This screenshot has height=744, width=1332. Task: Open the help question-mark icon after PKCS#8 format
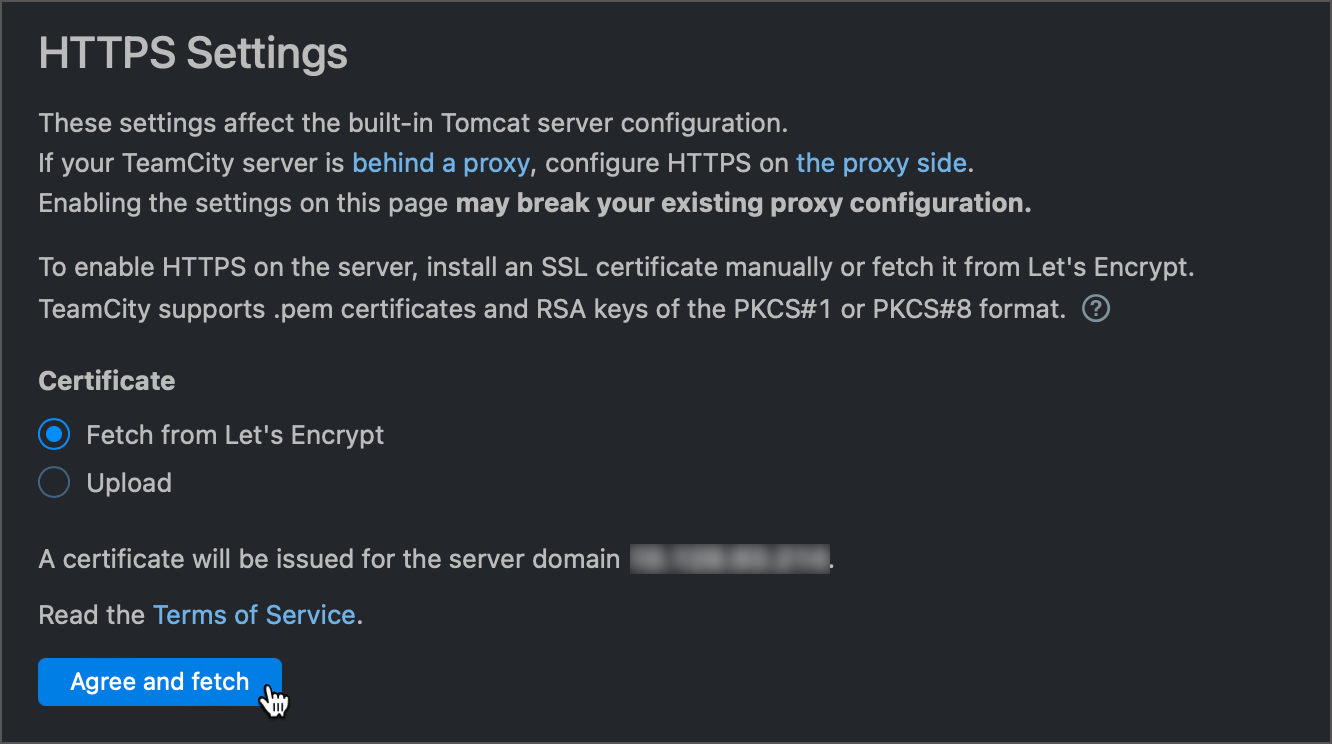(1096, 309)
